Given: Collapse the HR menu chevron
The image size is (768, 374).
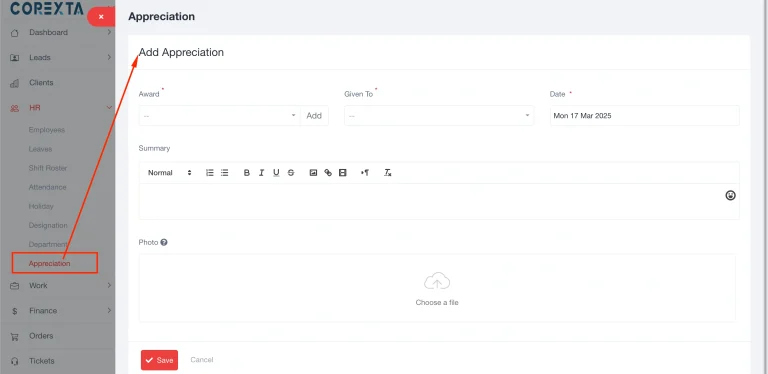Looking at the screenshot, I should click(109, 108).
